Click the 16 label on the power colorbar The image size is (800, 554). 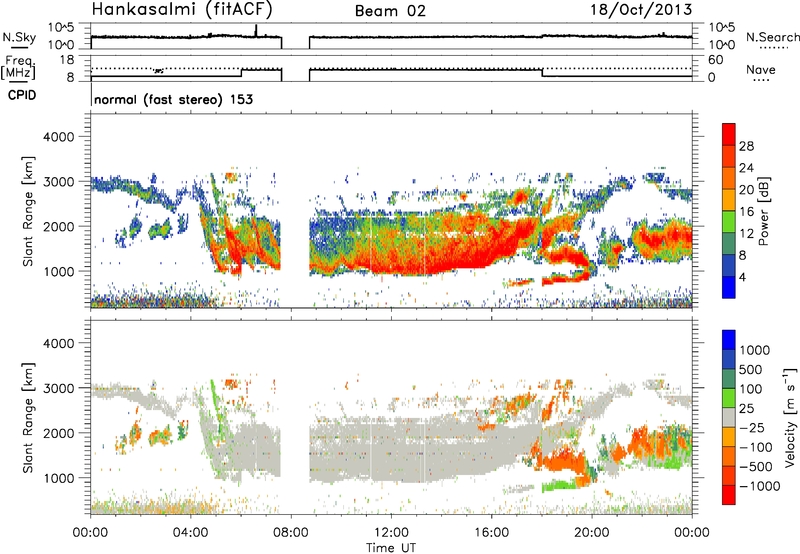(x=746, y=212)
